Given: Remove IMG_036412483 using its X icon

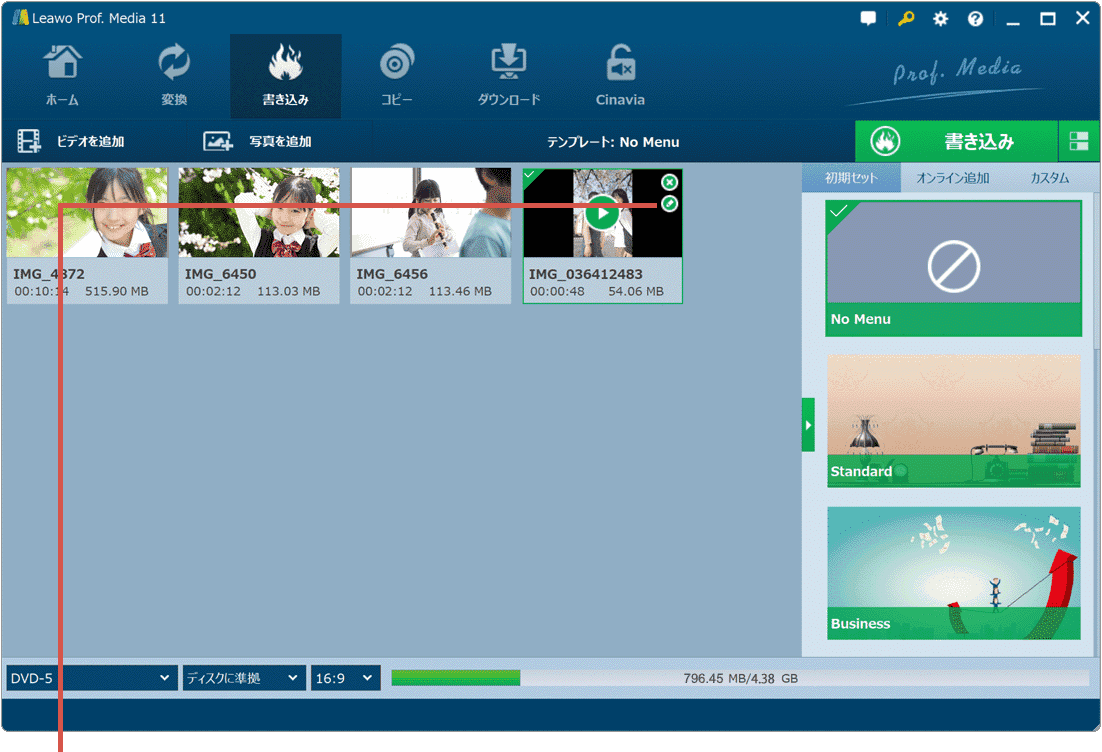Looking at the screenshot, I should pyautogui.click(x=670, y=182).
